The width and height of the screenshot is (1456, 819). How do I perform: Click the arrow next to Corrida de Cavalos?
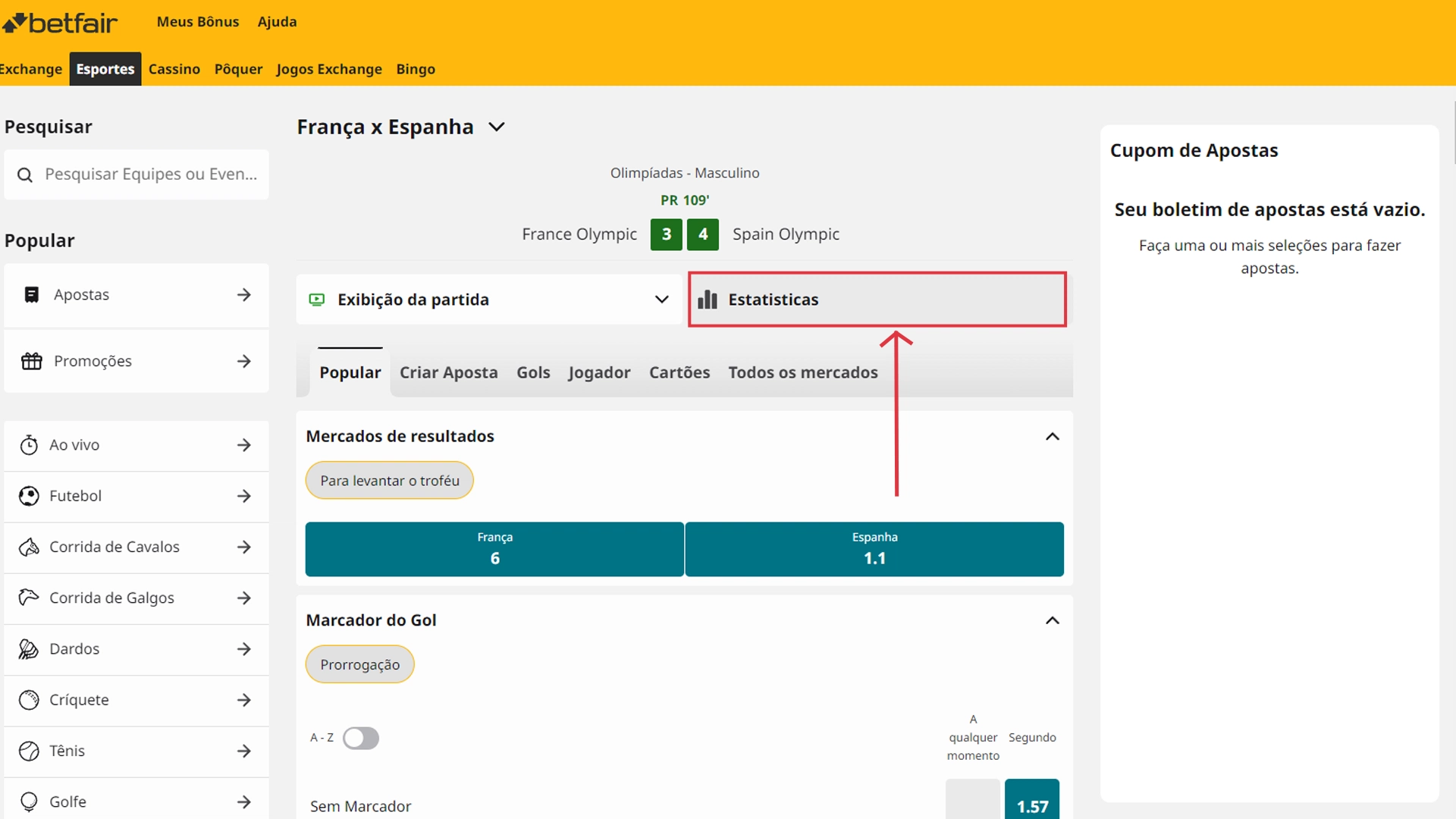[x=243, y=547]
